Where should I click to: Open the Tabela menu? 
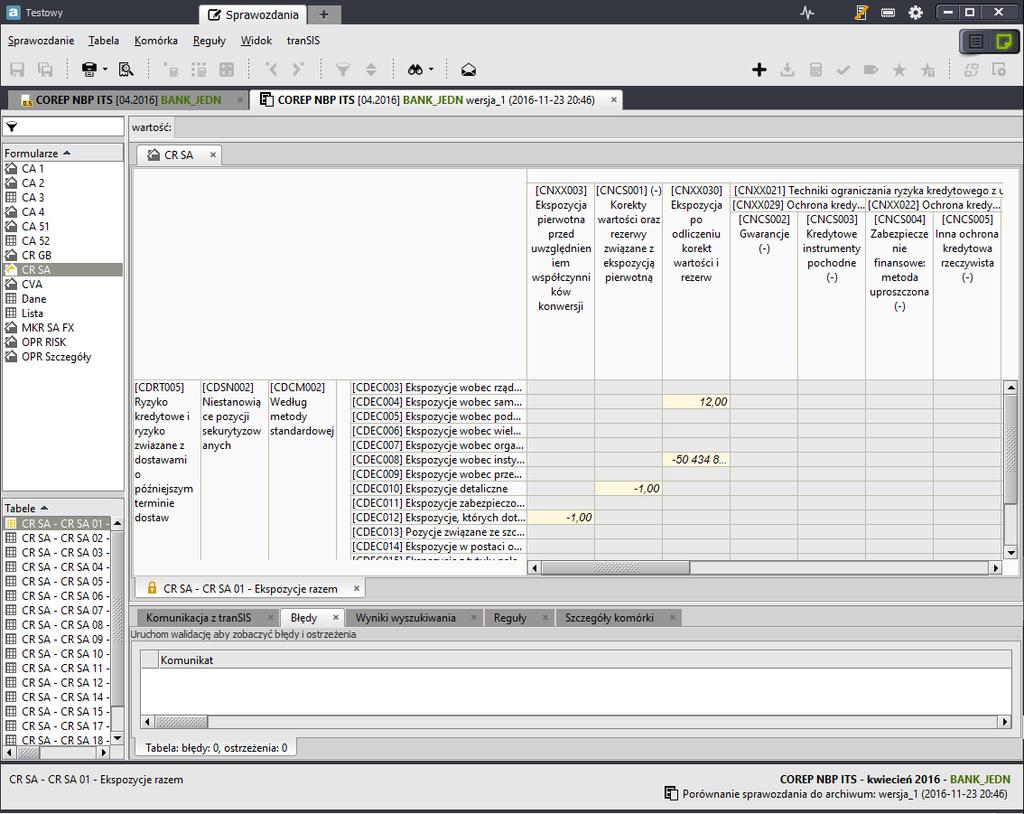click(104, 41)
